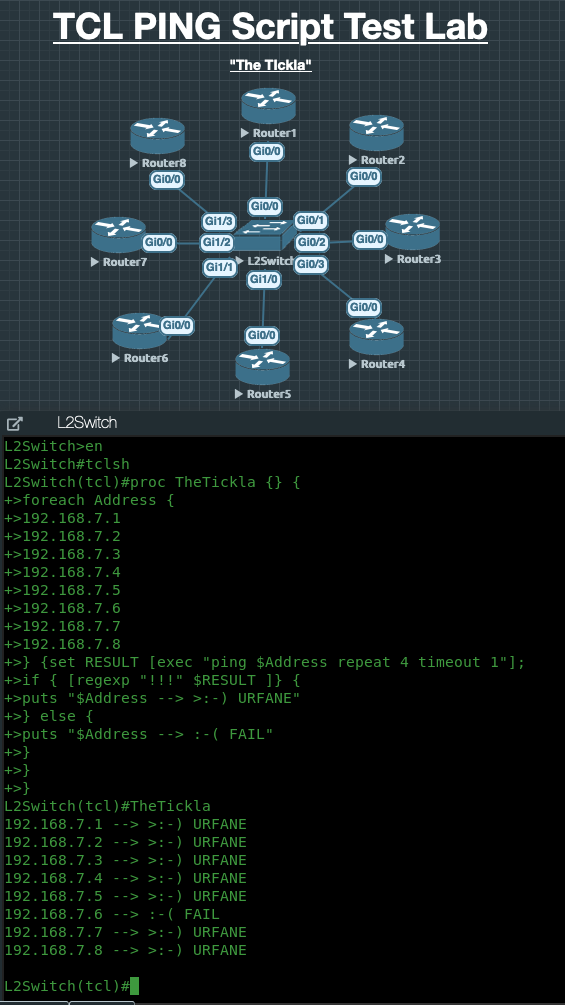
Task: Click Router1's Gi0/0 interface label
Action: point(266,152)
